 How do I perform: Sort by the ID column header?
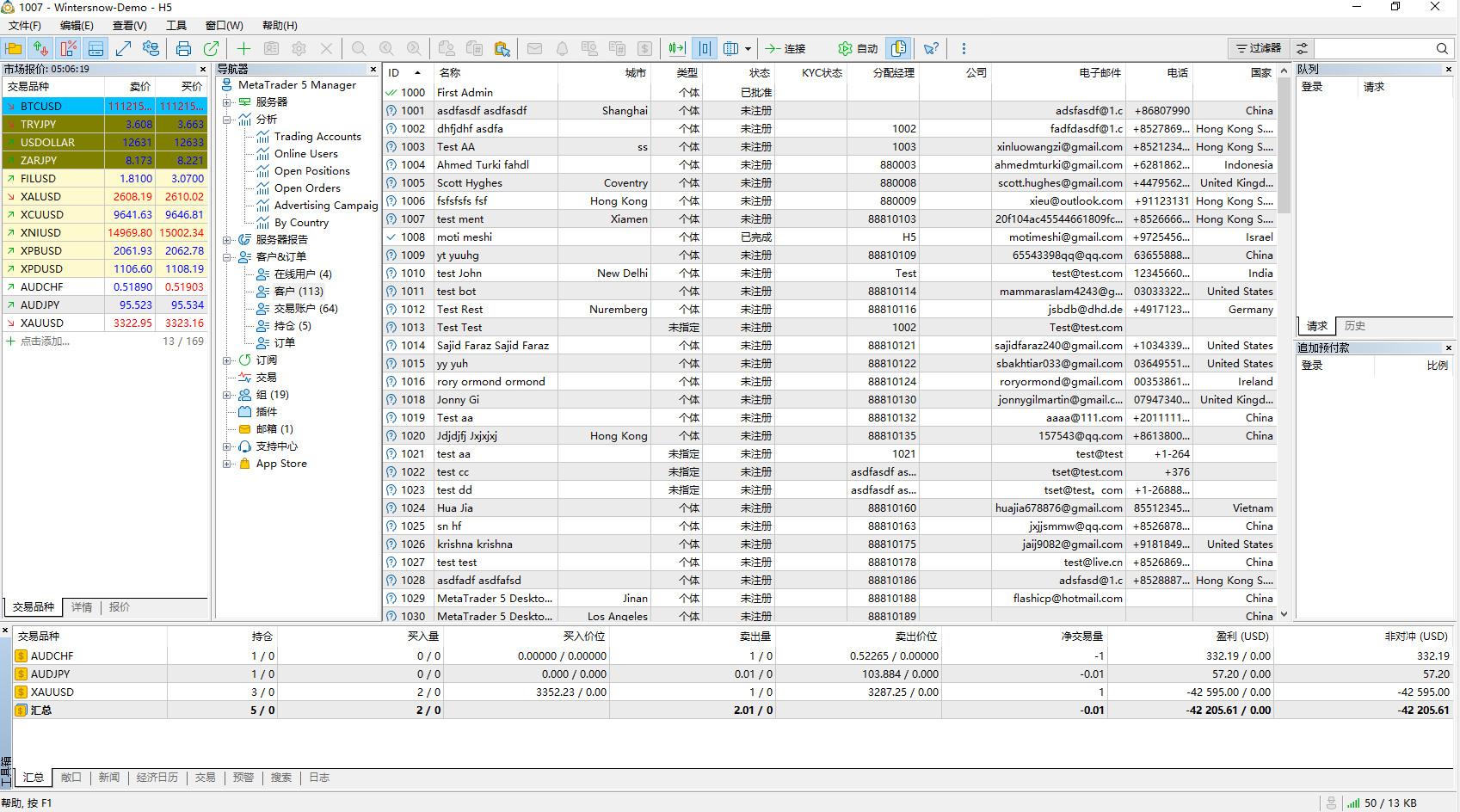406,73
